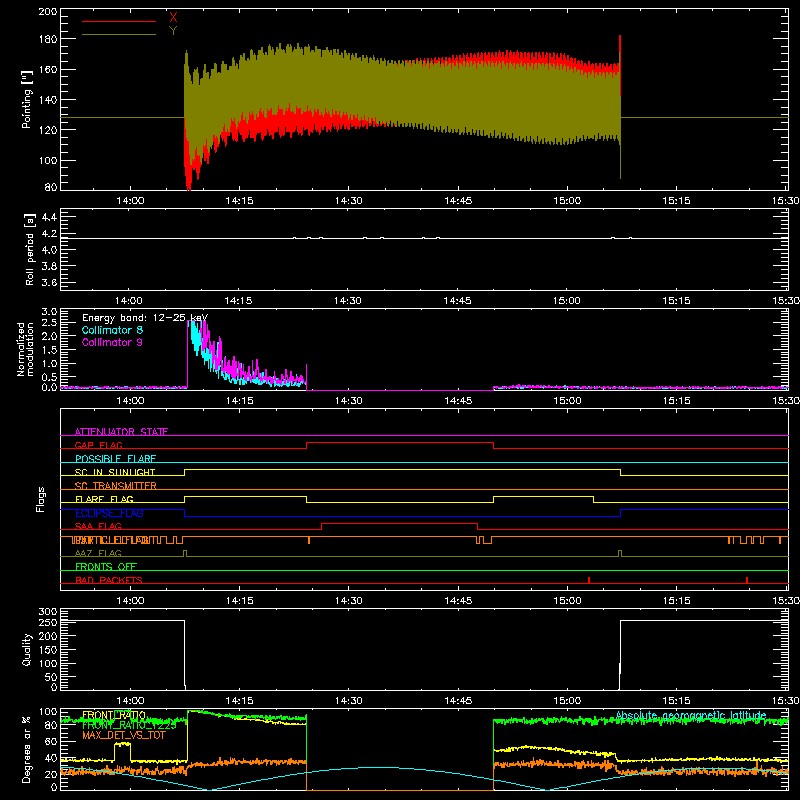
Task: Click the 3.0 tick on modulation axis
Action: point(49,312)
